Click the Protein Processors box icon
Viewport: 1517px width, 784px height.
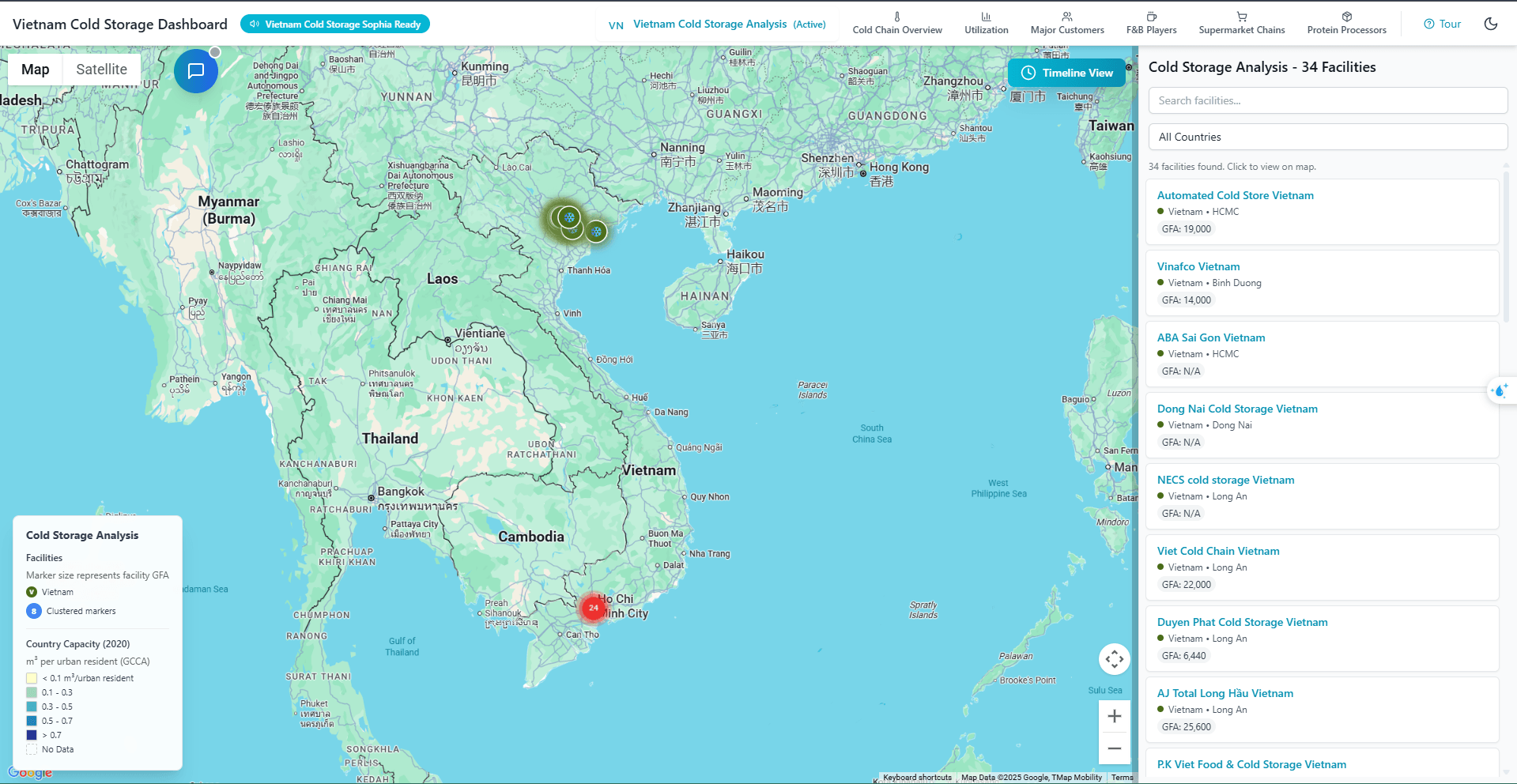(1346, 17)
